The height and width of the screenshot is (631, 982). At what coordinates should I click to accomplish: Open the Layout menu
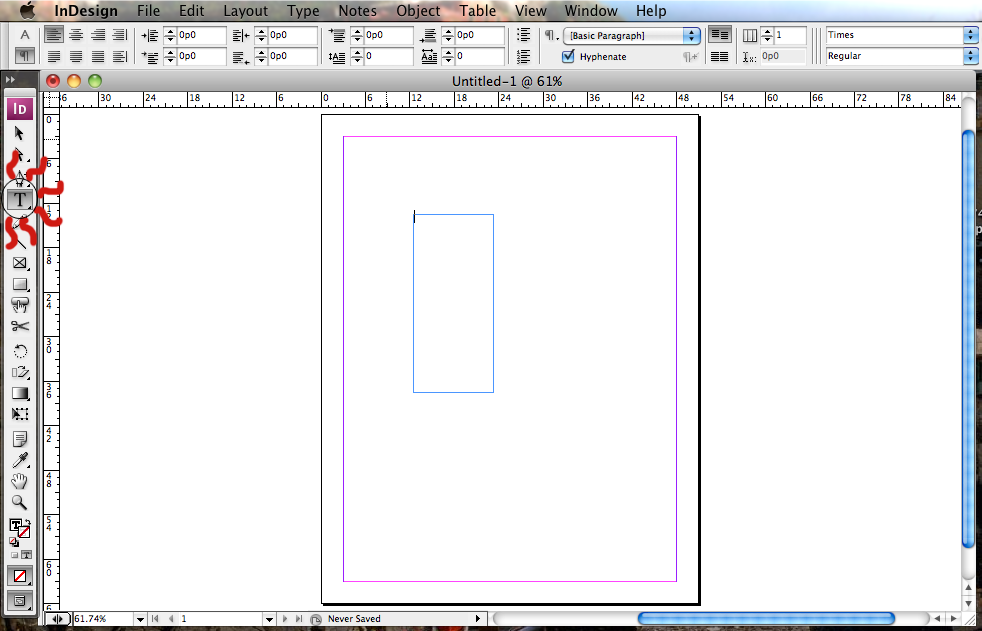click(246, 11)
